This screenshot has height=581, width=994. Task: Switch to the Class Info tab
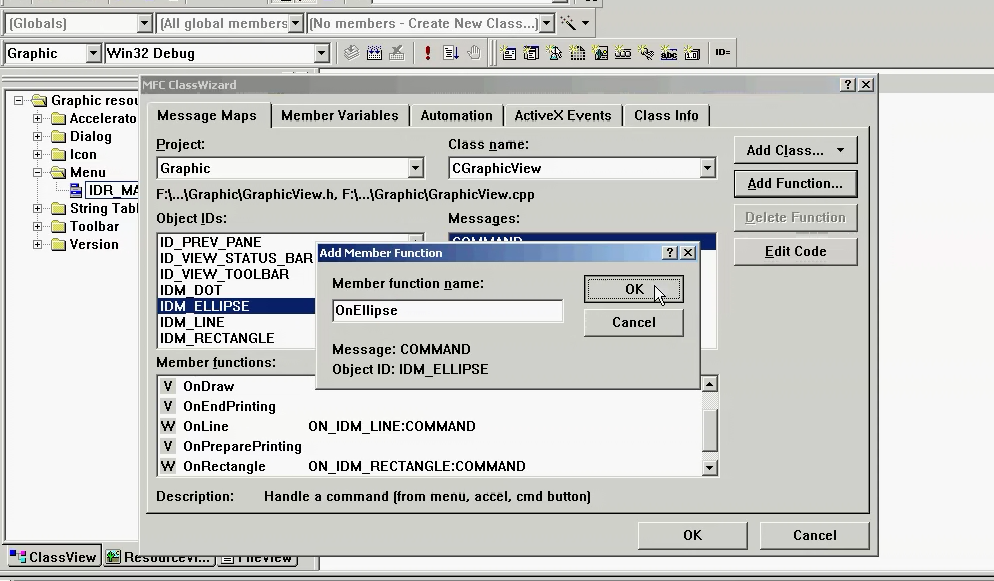666,115
